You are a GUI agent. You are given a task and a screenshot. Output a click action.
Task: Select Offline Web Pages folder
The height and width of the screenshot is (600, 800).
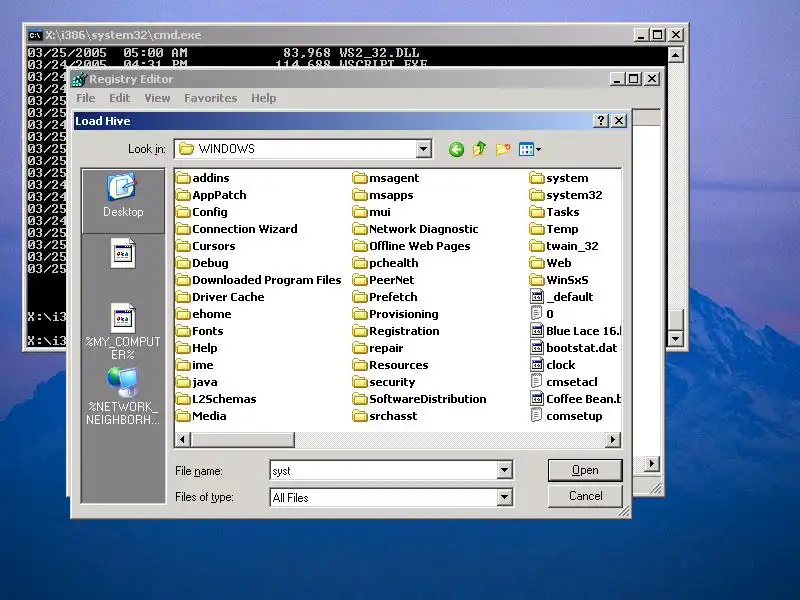pyautogui.click(x=412, y=246)
